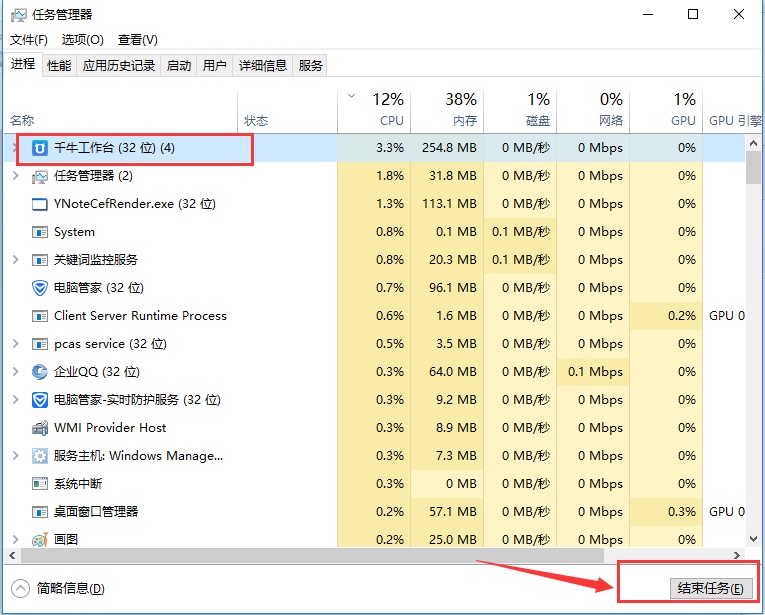Click the 千牛工作台 process icon
Screen dimensions: 765x615
tap(40, 148)
